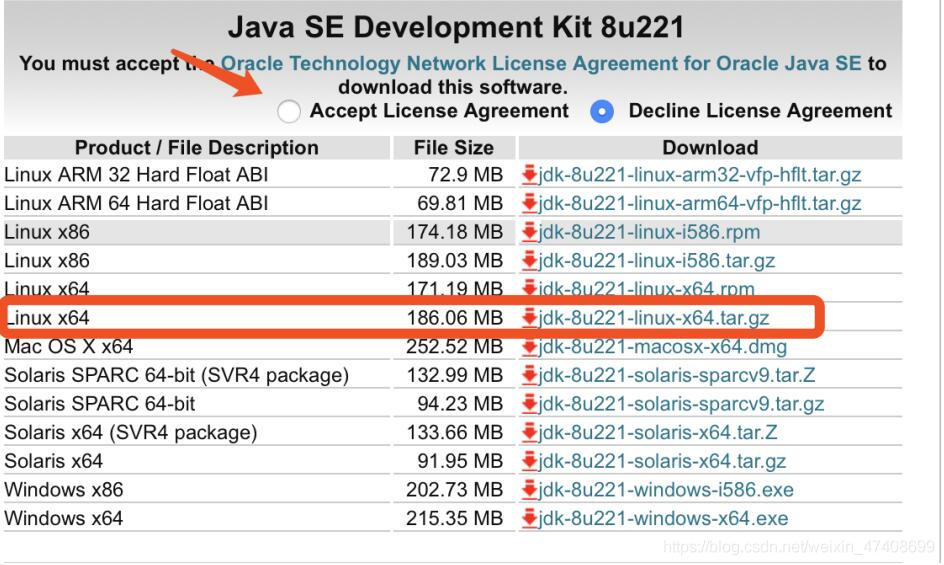Click download icon beside windows-i586.exe

pos(529,490)
